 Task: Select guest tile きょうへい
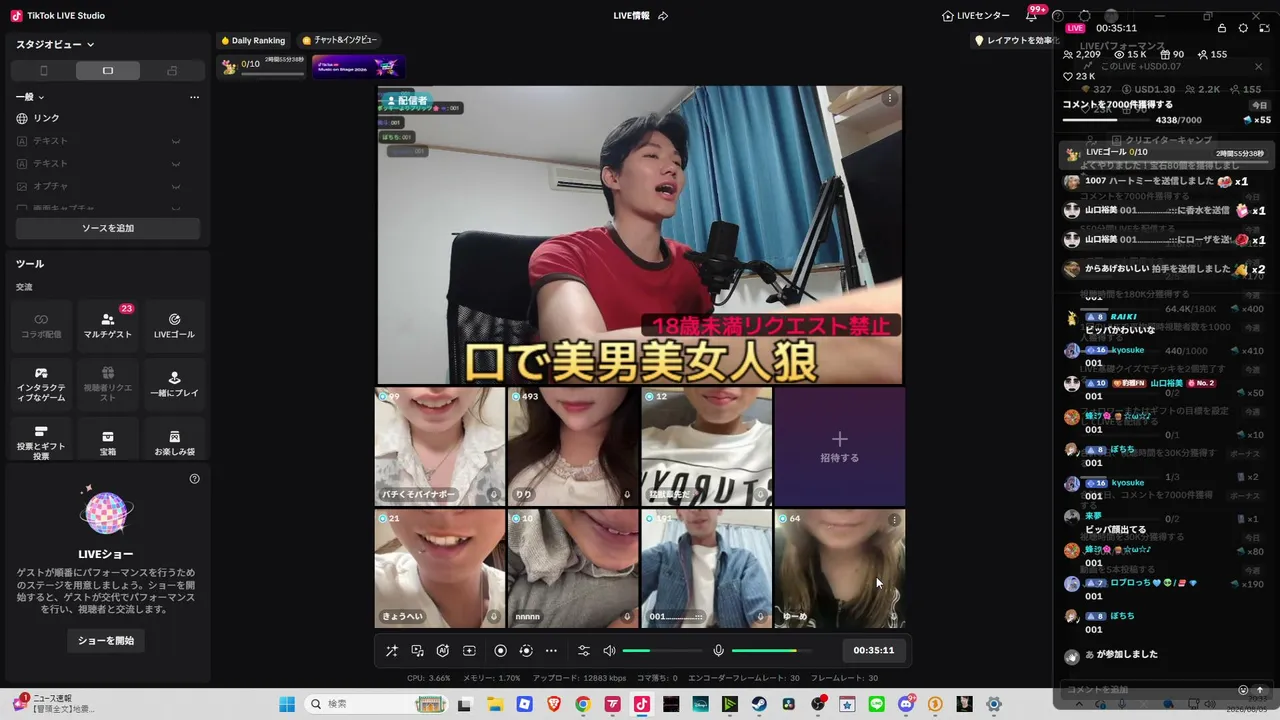coord(440,568)
